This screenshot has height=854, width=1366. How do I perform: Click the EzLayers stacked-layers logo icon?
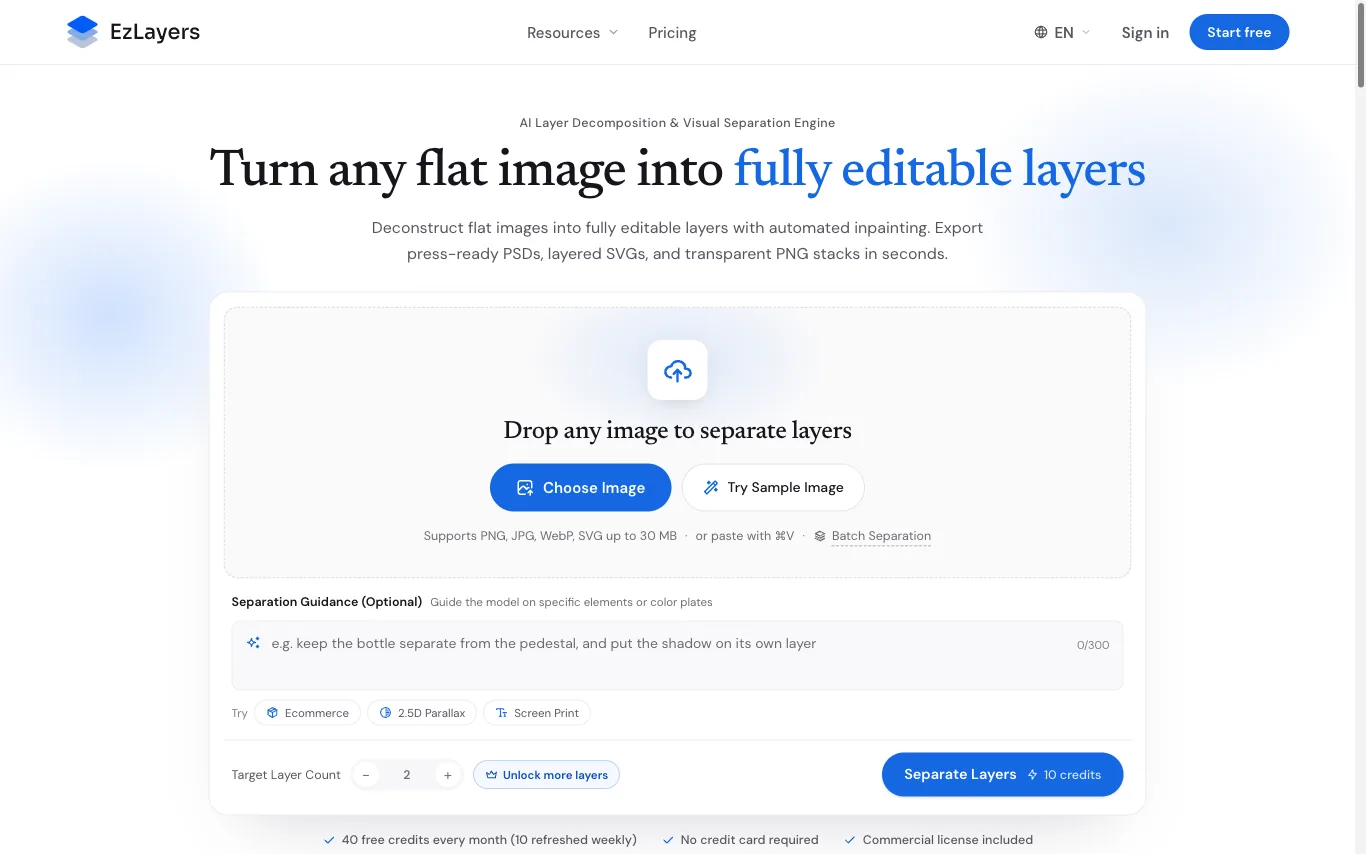pos(83,32)
